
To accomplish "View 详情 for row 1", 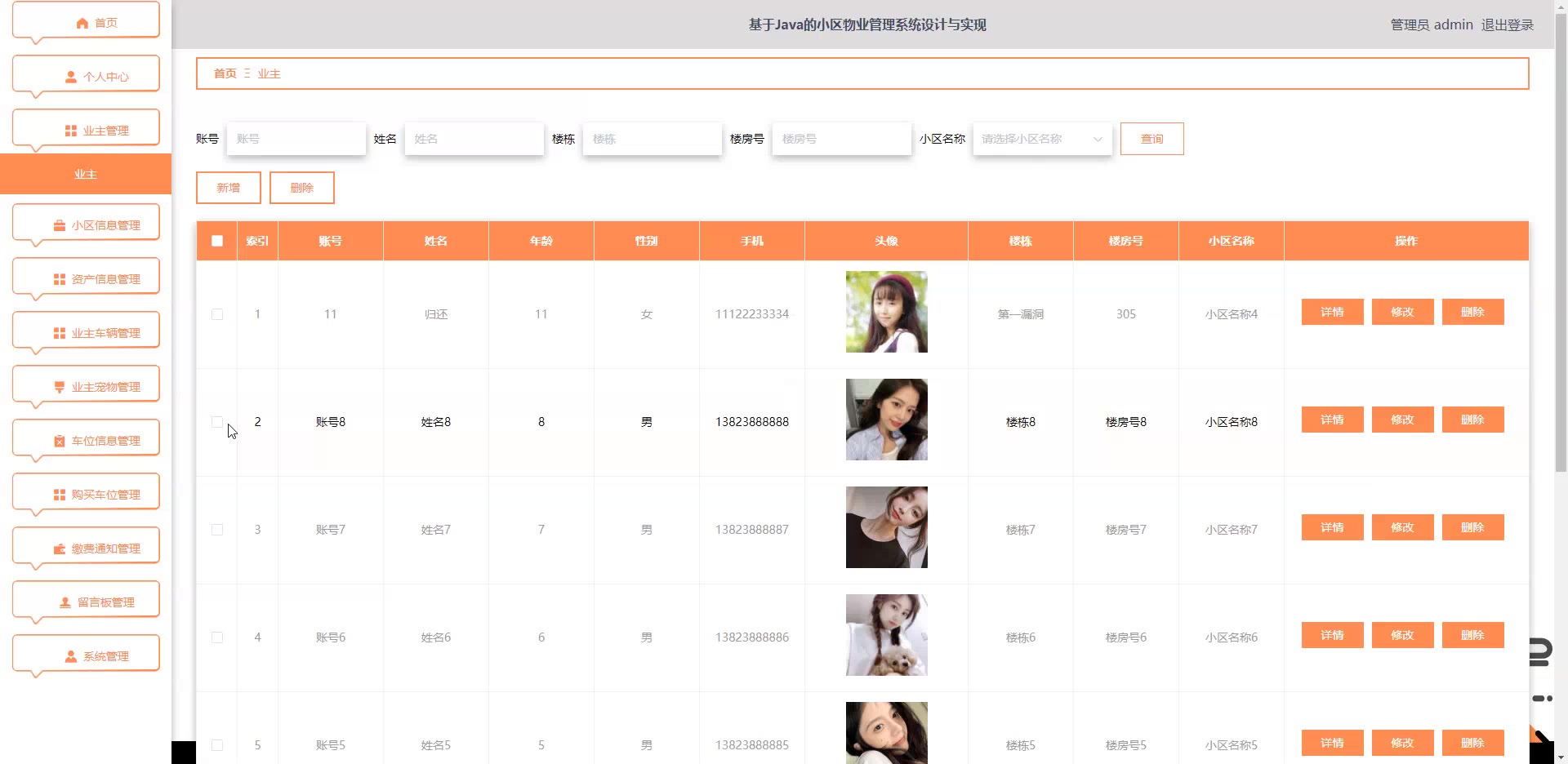I will [x=1332, y=312].
